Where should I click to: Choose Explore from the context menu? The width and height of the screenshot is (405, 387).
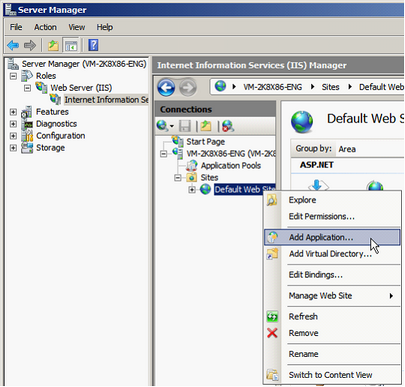point(332,200)
